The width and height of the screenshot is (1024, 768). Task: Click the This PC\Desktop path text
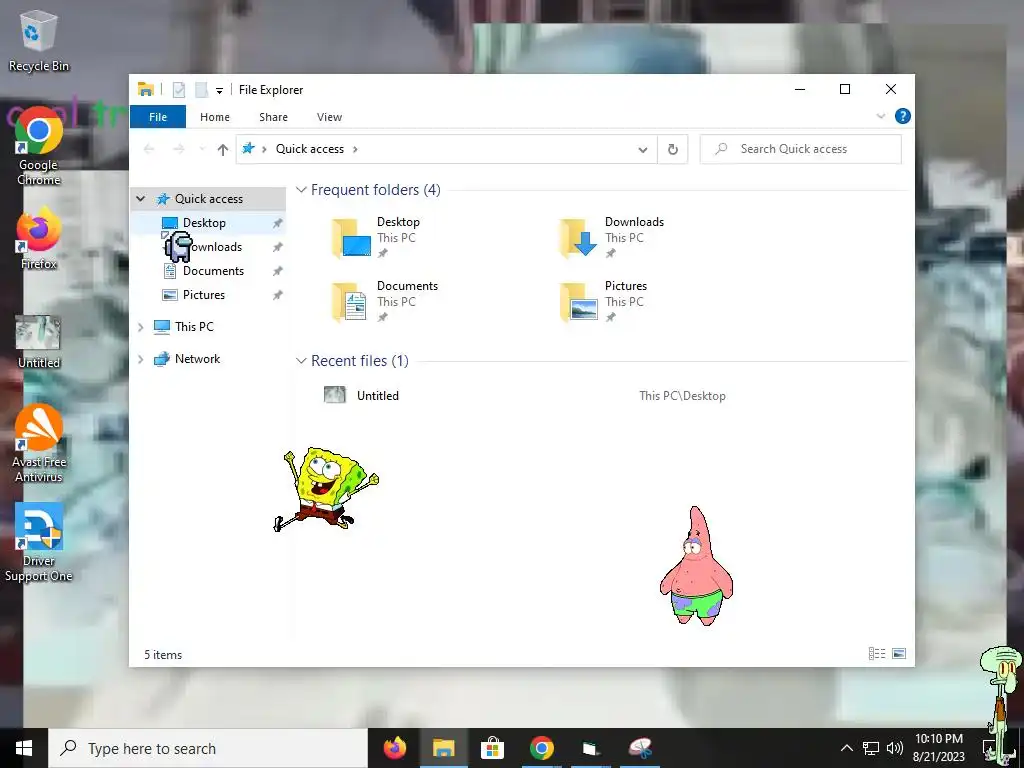[x=682, y=396]
